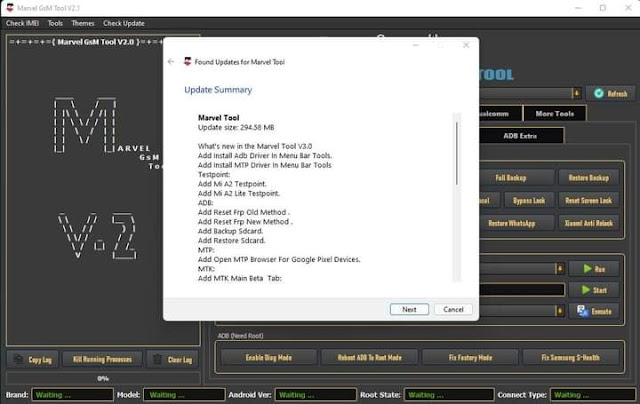Click the 'Marvel GsM Tool V2.0' log header

tap(96, 42)
